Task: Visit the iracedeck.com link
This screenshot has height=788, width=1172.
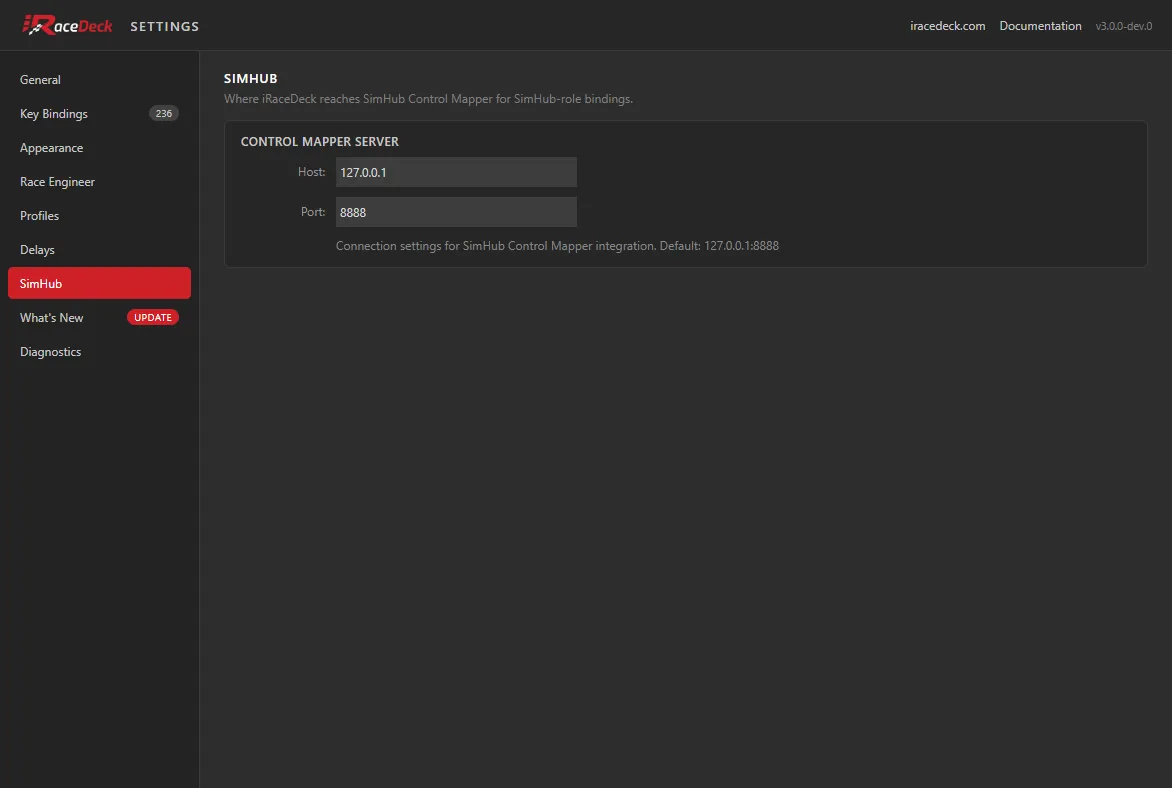Action: (x=947, y=25)
